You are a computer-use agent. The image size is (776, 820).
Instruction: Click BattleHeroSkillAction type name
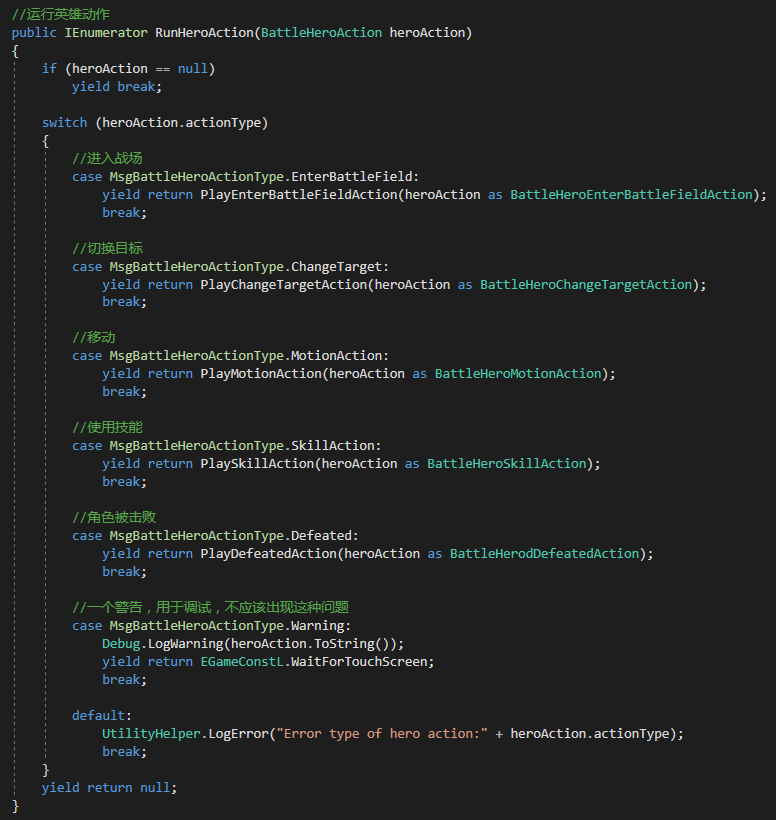click(507, 463)
